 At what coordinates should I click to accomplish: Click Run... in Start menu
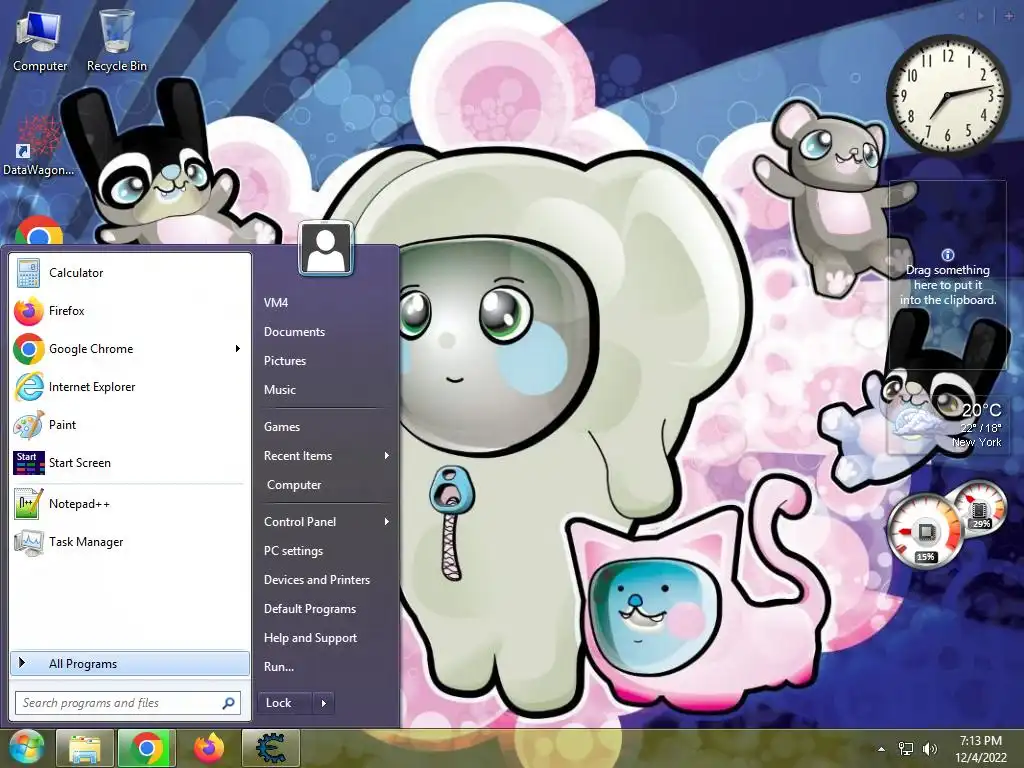(x=279, y=667)
